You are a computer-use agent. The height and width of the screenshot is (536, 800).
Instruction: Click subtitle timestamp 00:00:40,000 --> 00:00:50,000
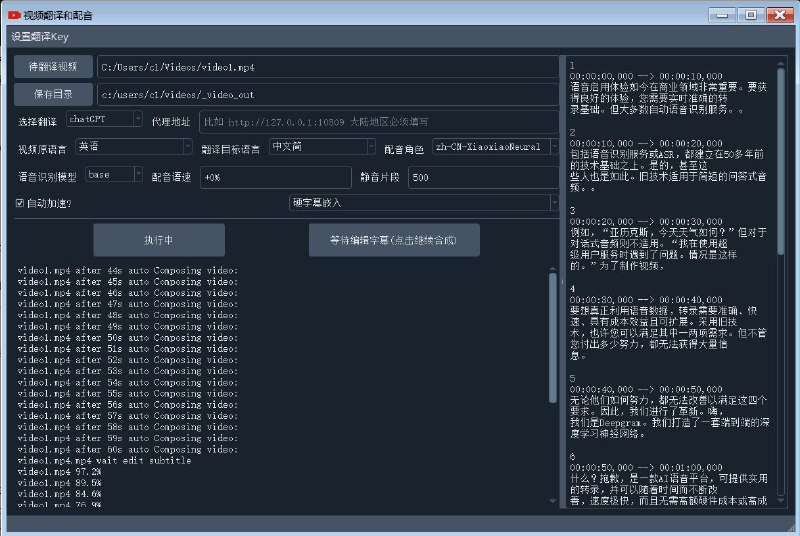[x=646, y=389]
